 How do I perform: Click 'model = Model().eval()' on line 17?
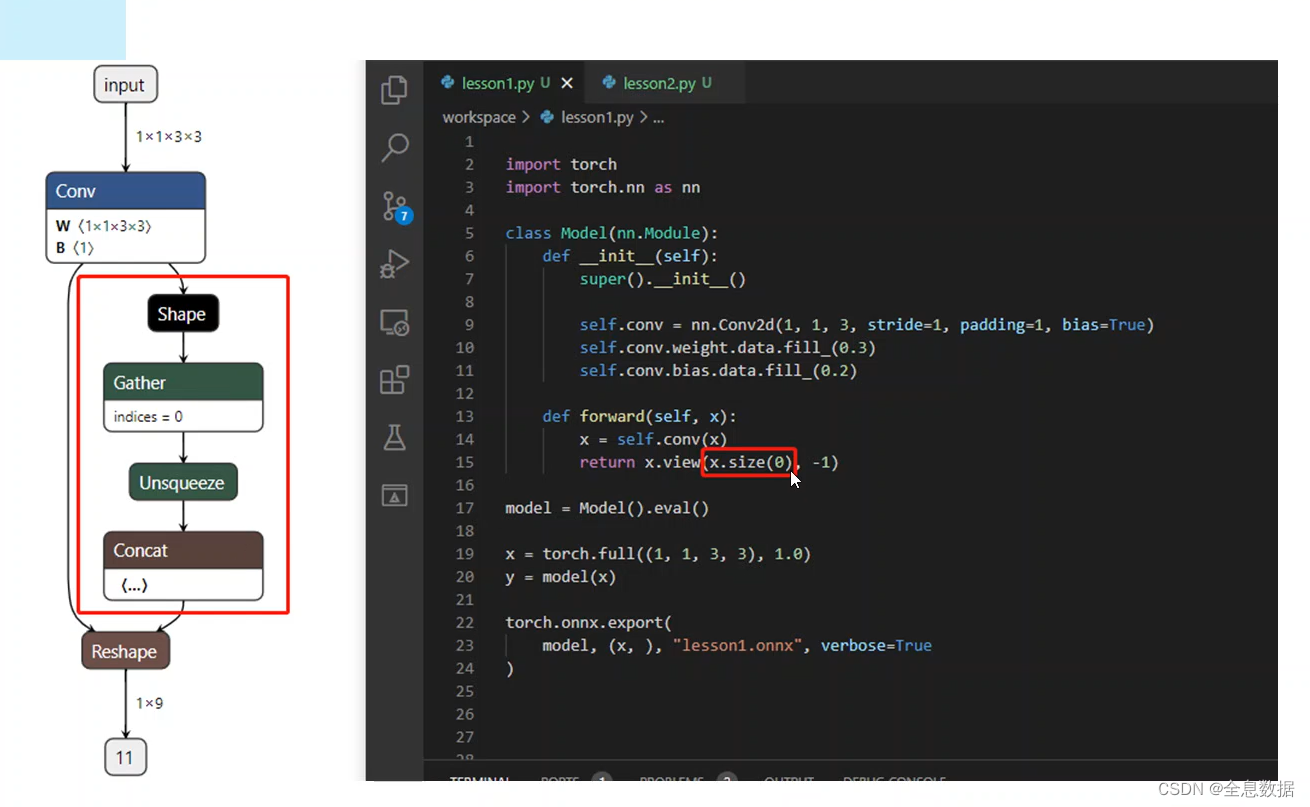click(607, 508)
